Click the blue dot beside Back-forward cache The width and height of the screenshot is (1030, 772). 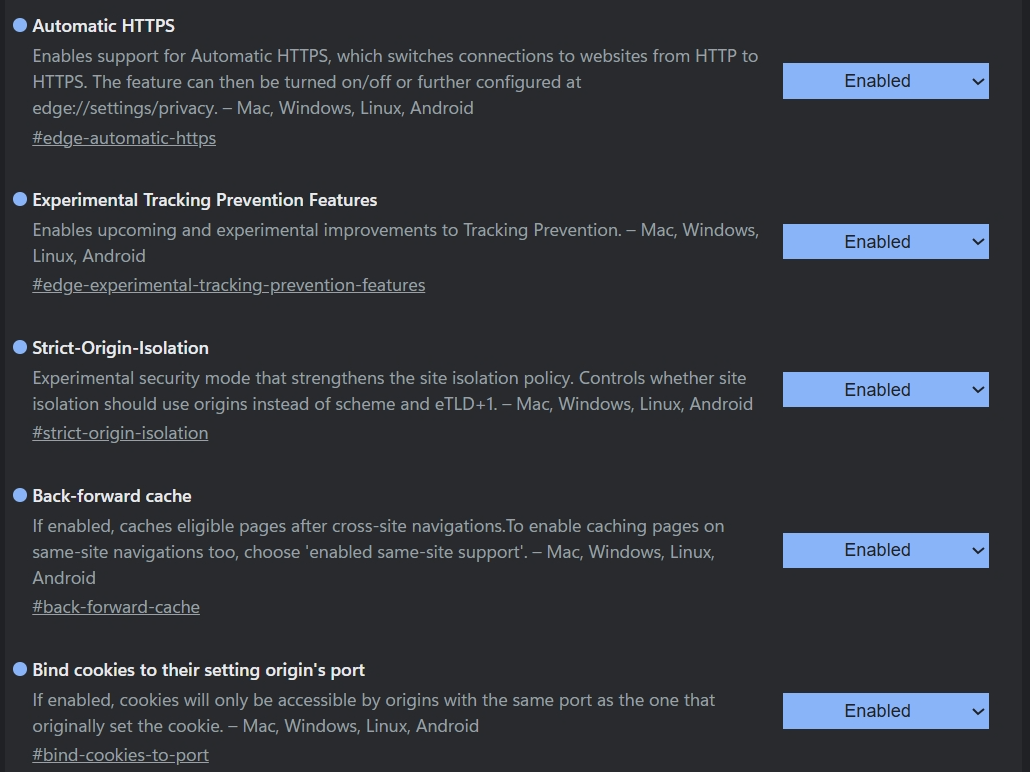(20, 495)
